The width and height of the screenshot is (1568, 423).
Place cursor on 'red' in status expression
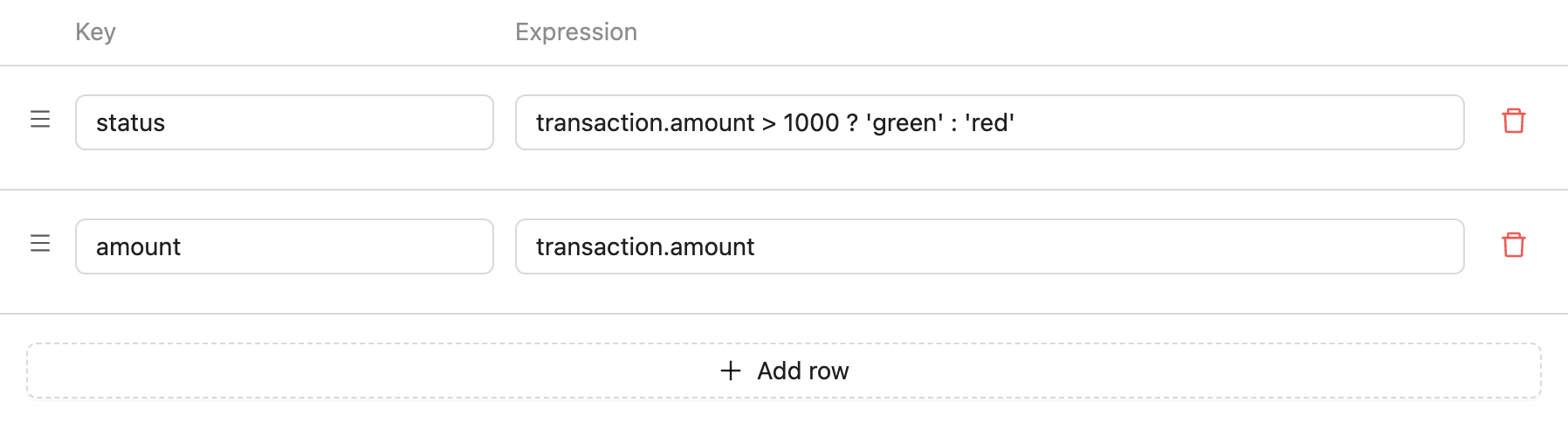[989, 123]
